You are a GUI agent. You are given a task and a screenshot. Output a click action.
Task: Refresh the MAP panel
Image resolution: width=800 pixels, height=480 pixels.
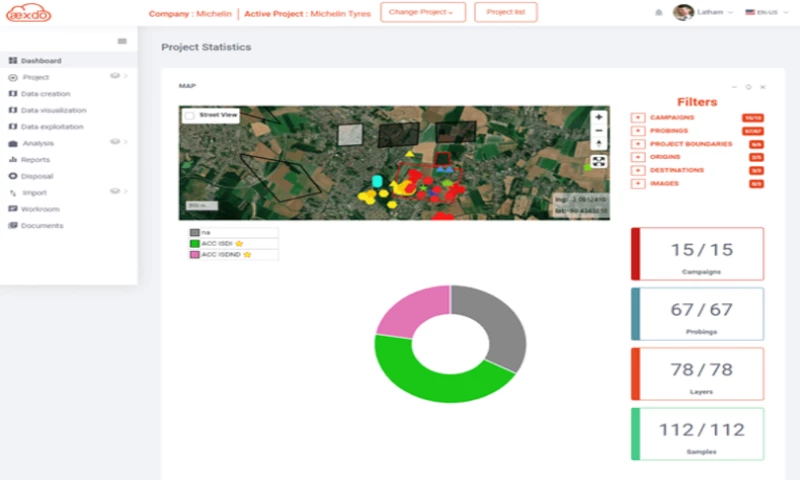click(748, 87)
